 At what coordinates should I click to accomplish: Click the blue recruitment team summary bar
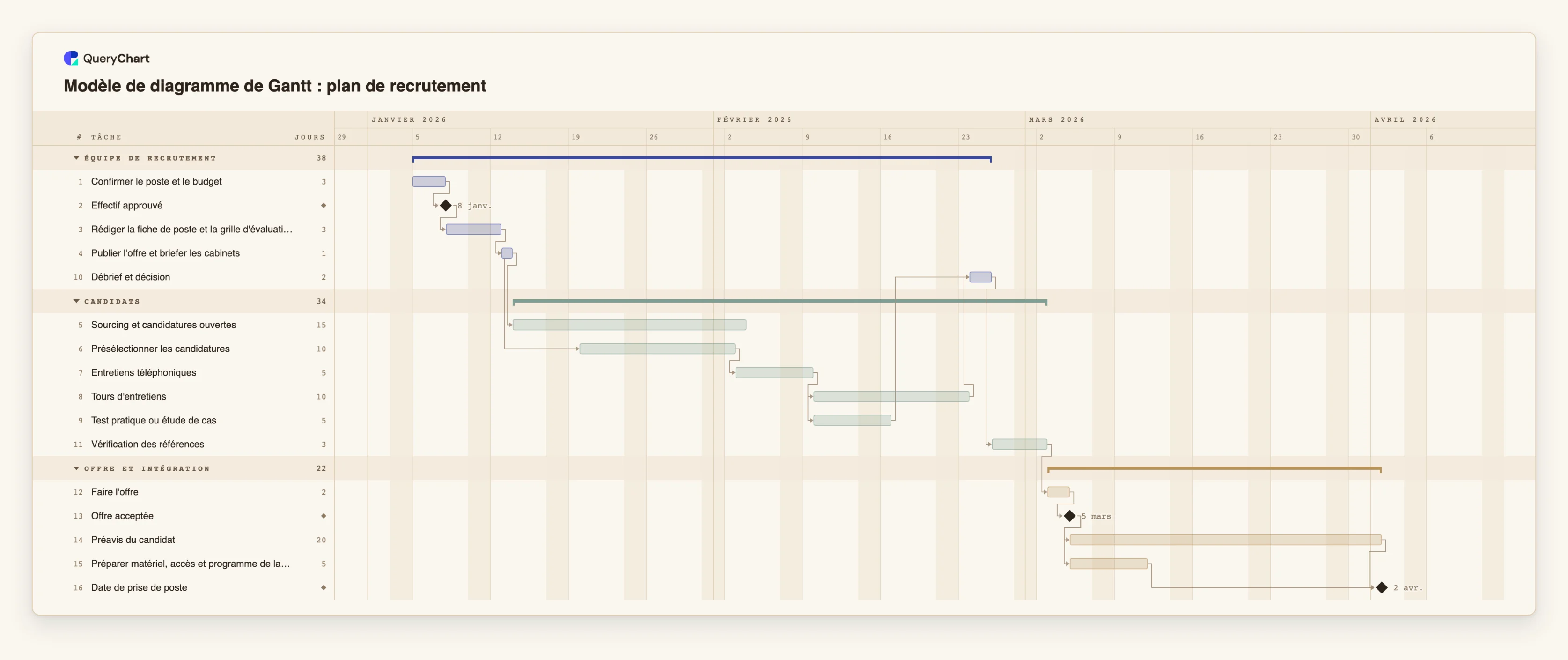[702, 158]
